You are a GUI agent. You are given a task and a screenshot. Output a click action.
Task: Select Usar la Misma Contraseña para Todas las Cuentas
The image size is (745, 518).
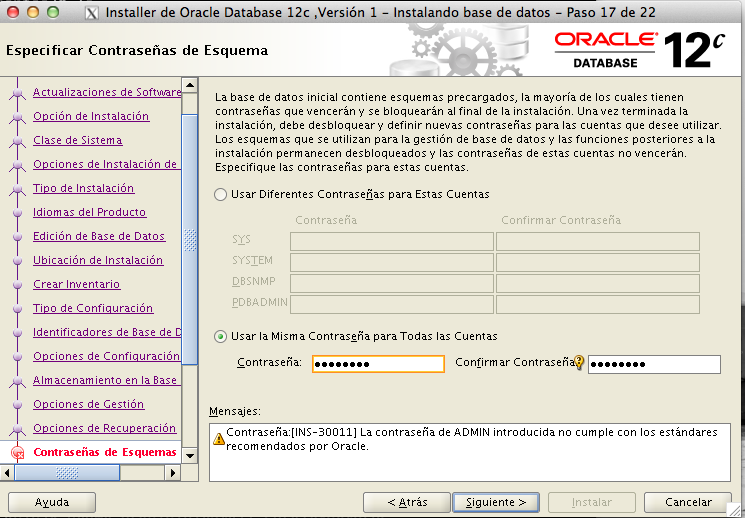[x=220, y=336]
